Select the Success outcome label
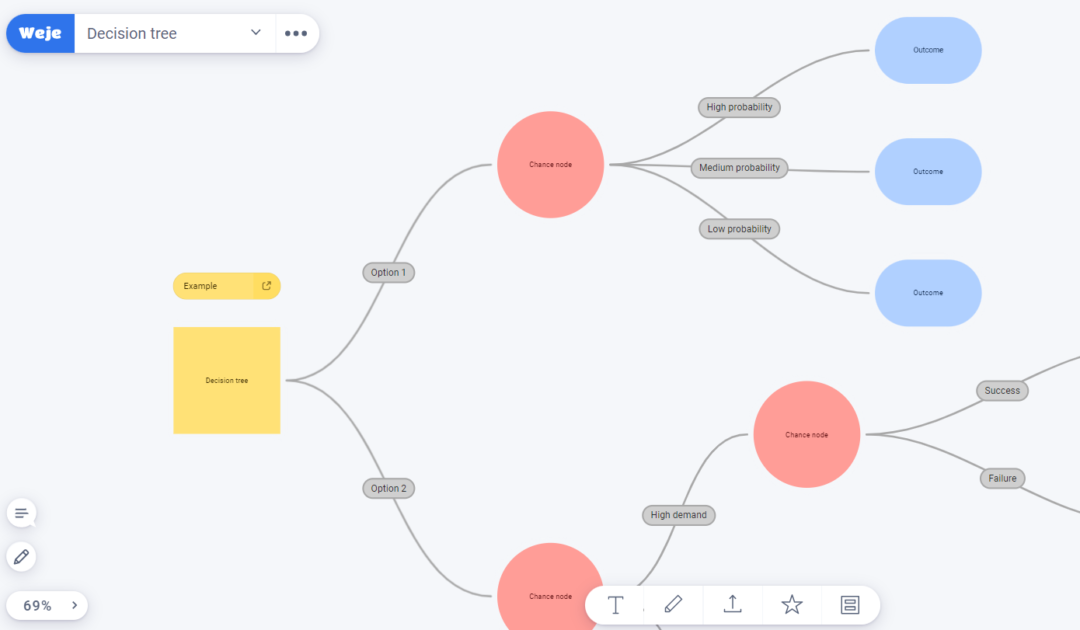This screenshot has height=630, width=1080. coord(1002,390)
